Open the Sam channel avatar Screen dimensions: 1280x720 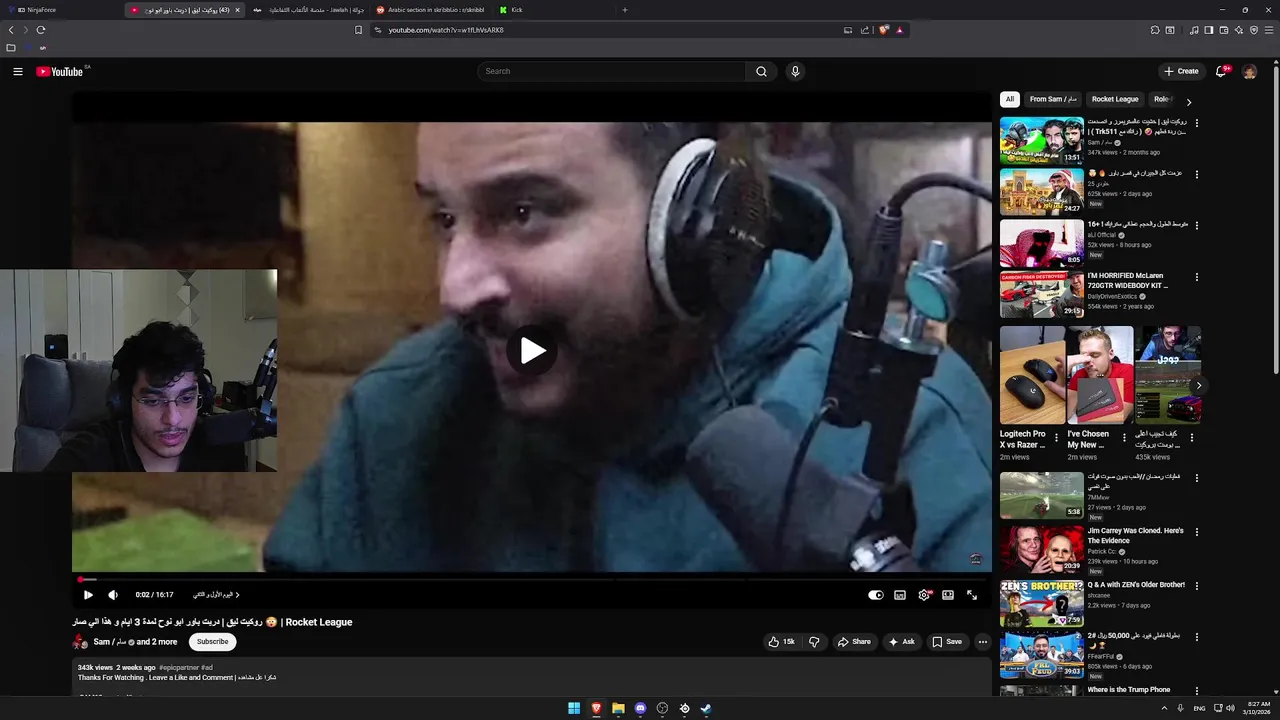click(80, 642)
